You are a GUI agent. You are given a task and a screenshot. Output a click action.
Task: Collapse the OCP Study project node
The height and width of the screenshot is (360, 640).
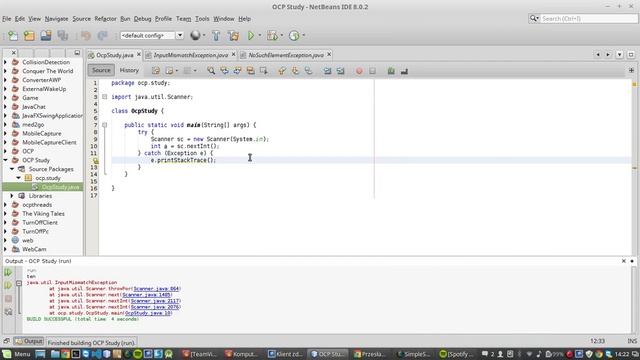coord(5,160)
